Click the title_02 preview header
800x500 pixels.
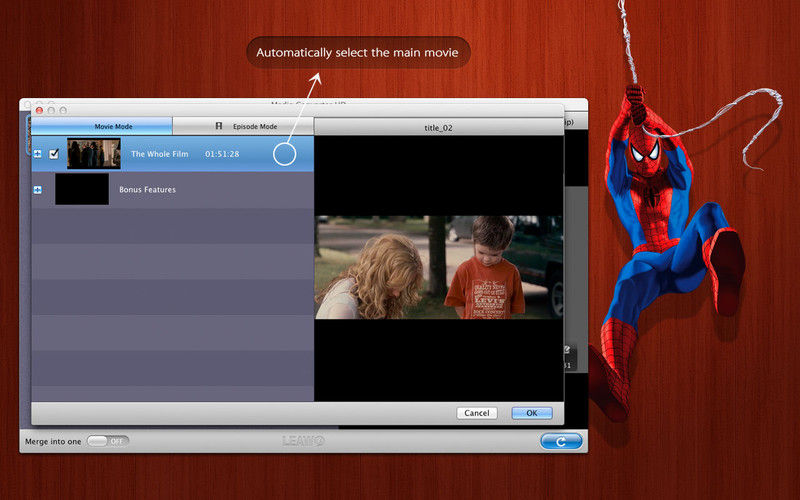(438, 128)
